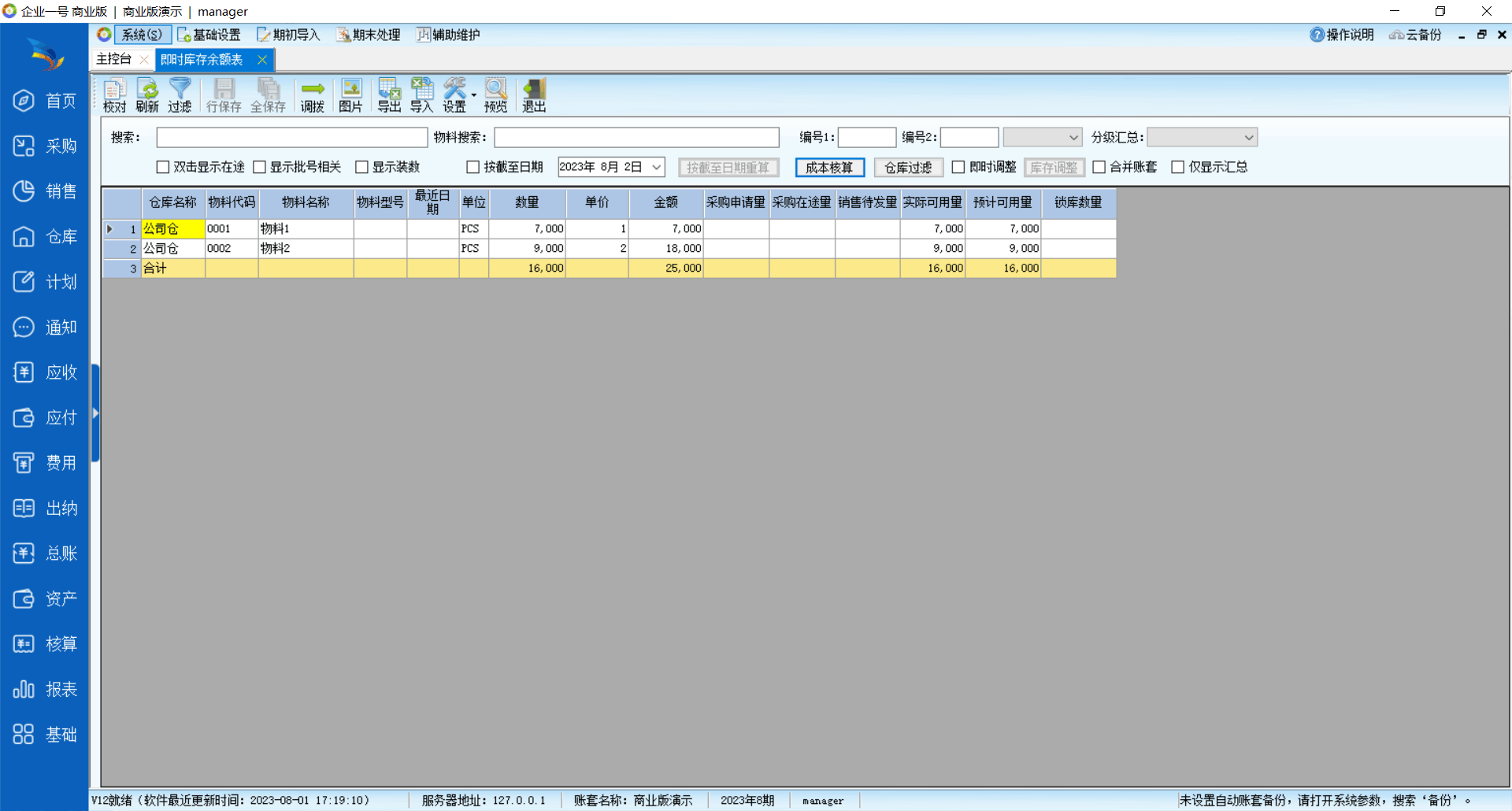Click the 调拨 transfer arrow icon
This screenshot has width=1512, height=811.
(313, 95)
